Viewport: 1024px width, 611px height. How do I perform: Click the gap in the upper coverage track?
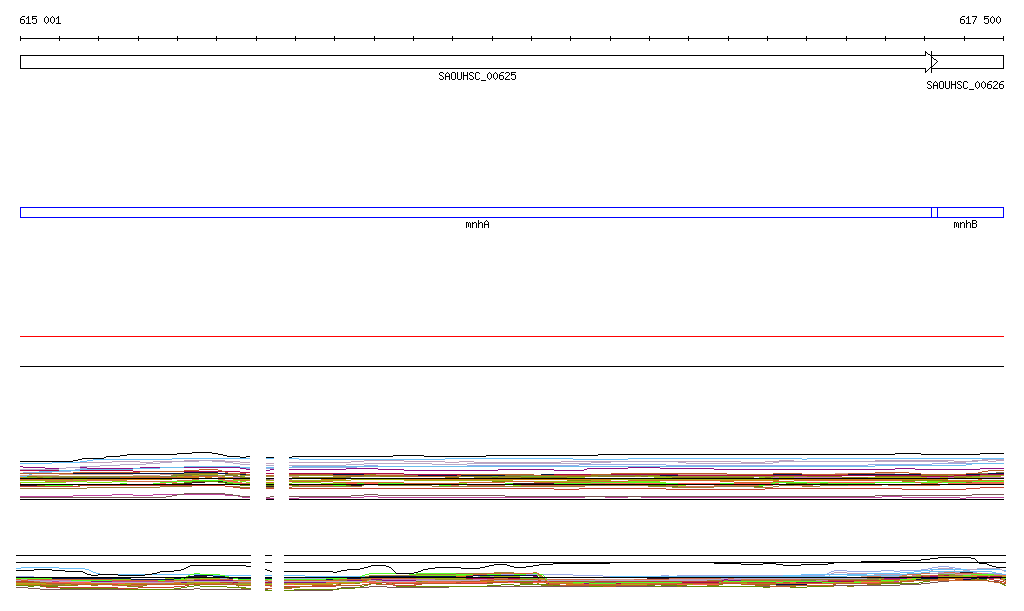coord(270,478)
